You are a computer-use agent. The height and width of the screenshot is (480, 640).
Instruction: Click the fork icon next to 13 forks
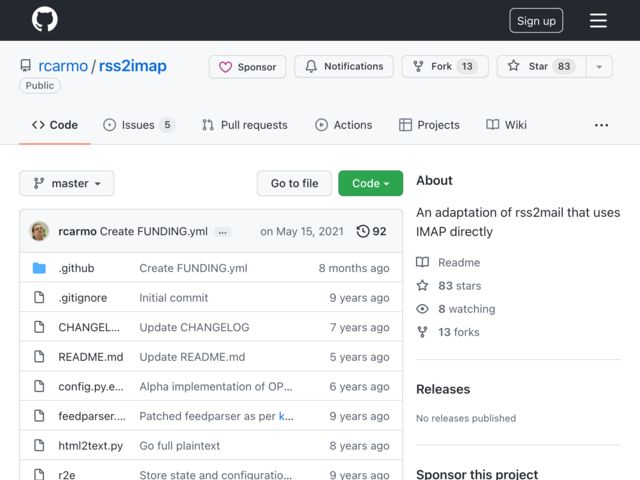(422, 332)
